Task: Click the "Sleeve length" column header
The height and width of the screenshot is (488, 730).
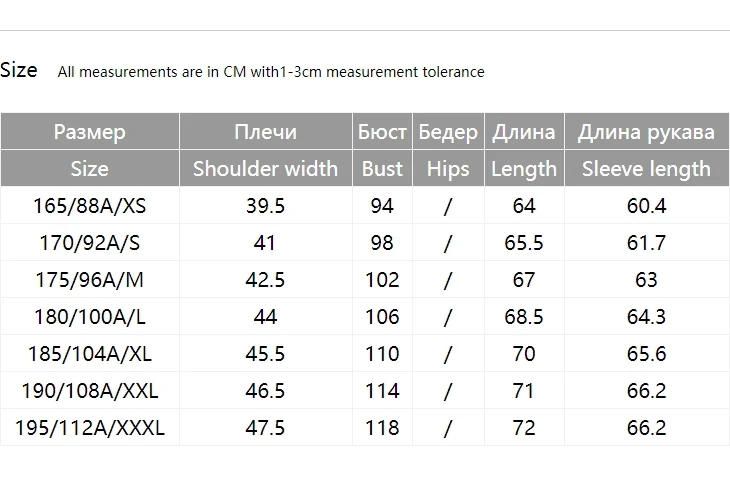Action: pos(646,169)
